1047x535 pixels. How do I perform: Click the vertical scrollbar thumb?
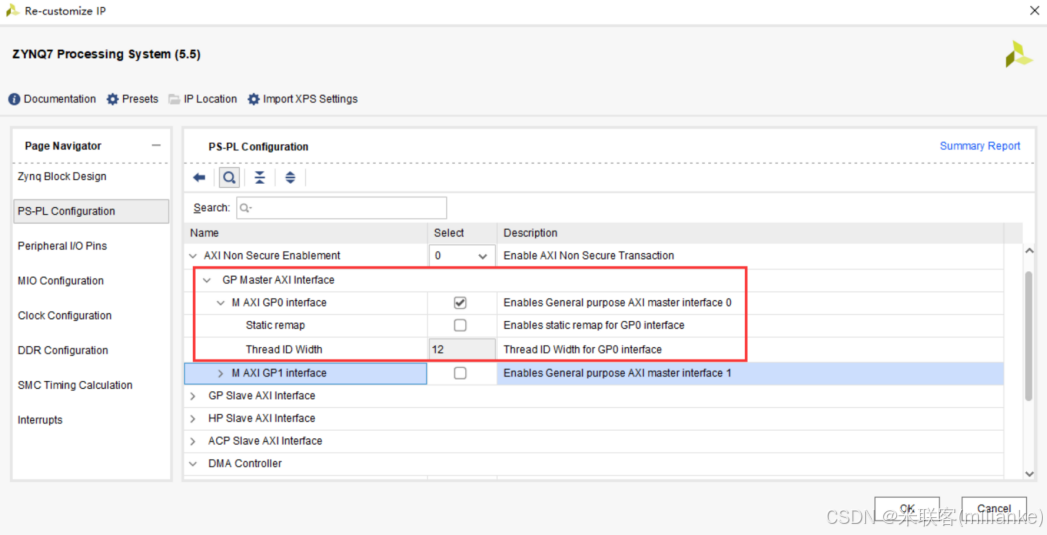(1028, 336)
